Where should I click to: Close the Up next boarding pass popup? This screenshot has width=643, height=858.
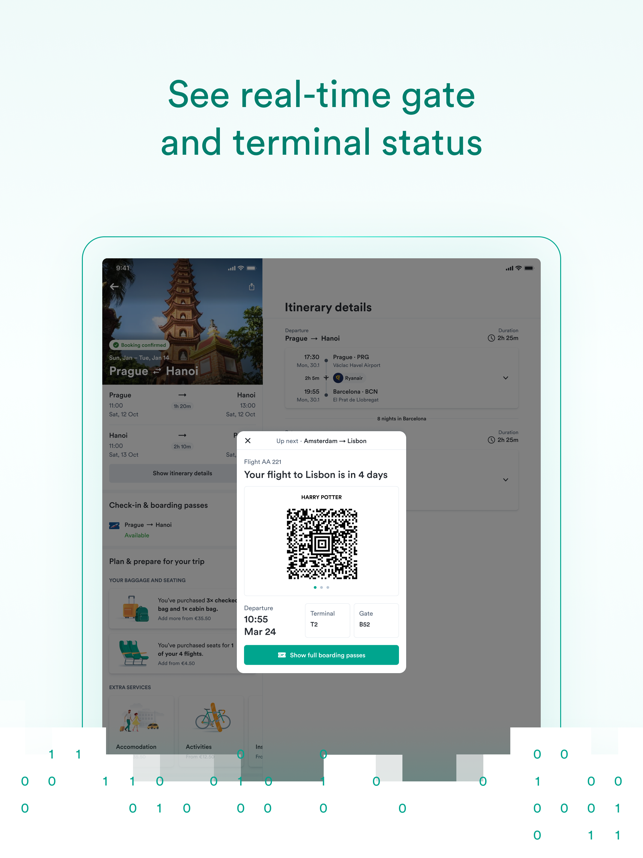tap(248, 440)
